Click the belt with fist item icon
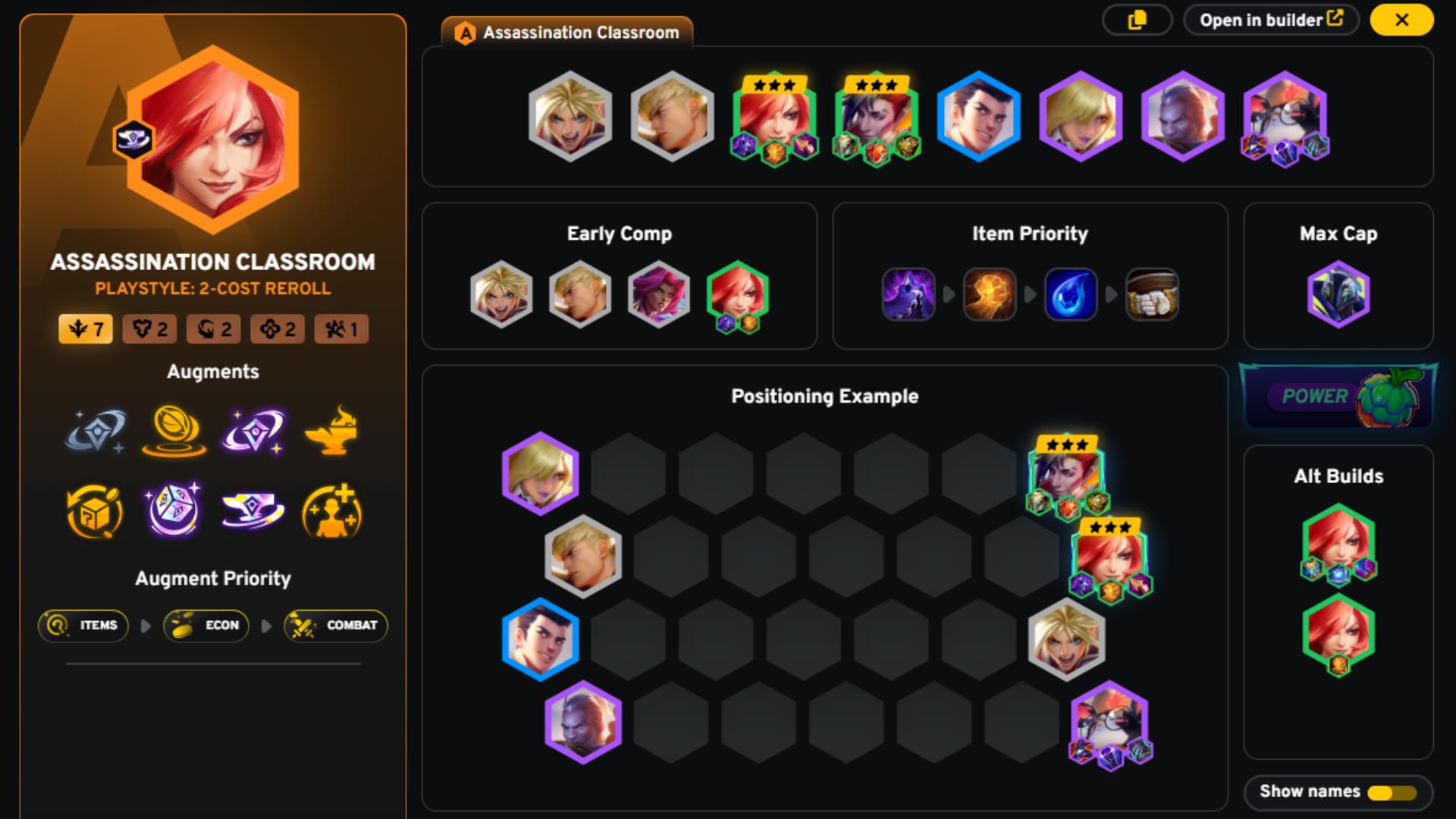1456x819 pixels. click(1152, 294)
